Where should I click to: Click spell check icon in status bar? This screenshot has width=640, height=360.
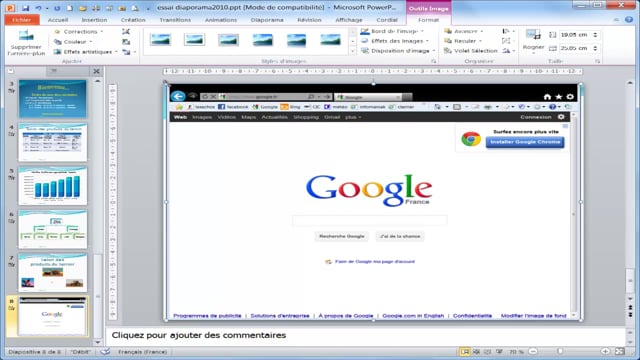click(105, 351)
